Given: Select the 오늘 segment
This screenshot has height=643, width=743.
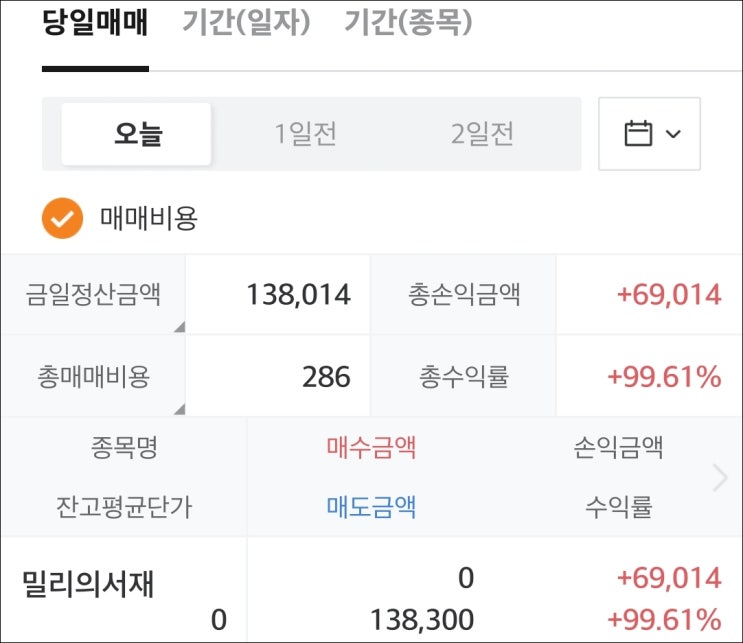Looking at the screenshot, I should (137, 134).
